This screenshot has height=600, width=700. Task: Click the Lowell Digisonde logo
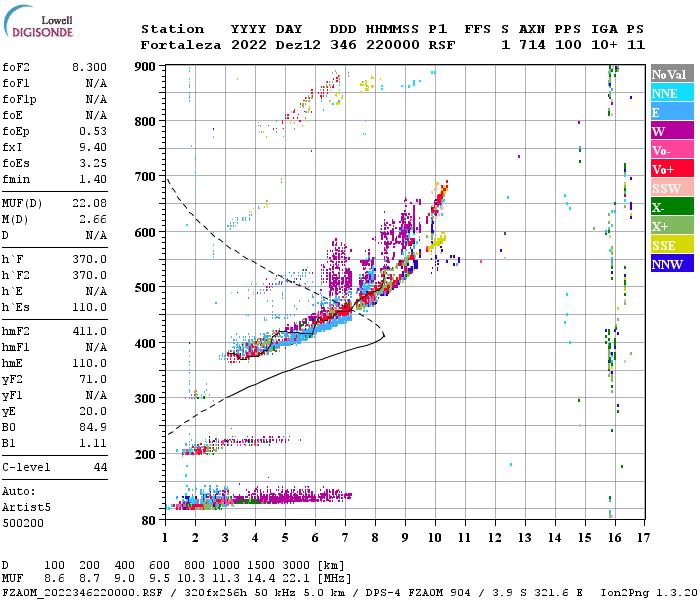38,22
